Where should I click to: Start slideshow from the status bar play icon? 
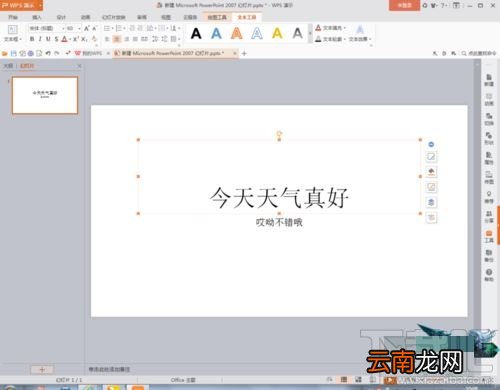tap(389, 380)
